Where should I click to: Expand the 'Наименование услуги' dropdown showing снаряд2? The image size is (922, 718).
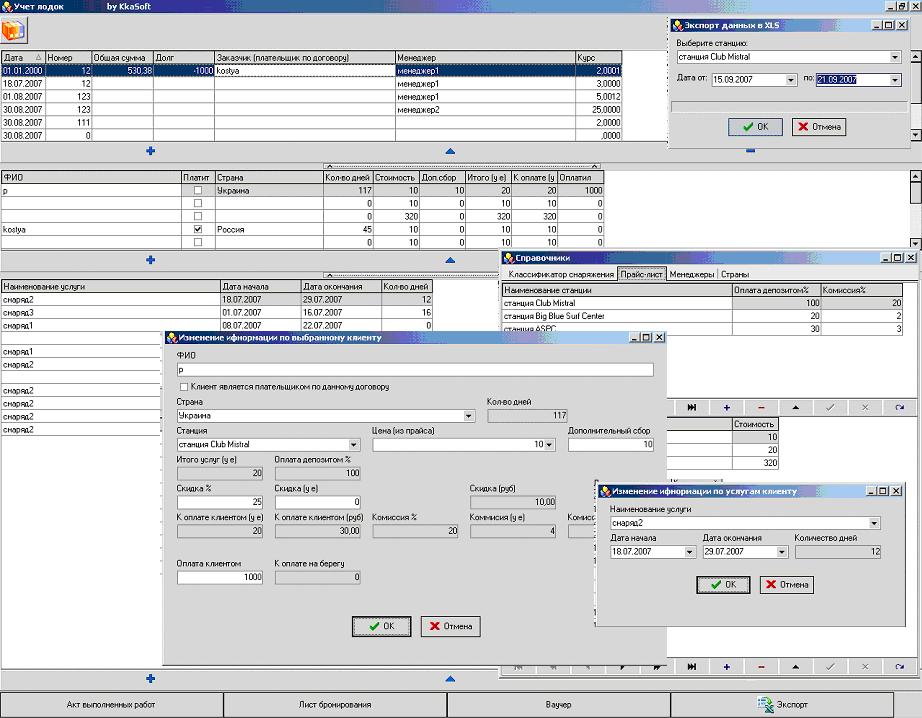(874, 523)
